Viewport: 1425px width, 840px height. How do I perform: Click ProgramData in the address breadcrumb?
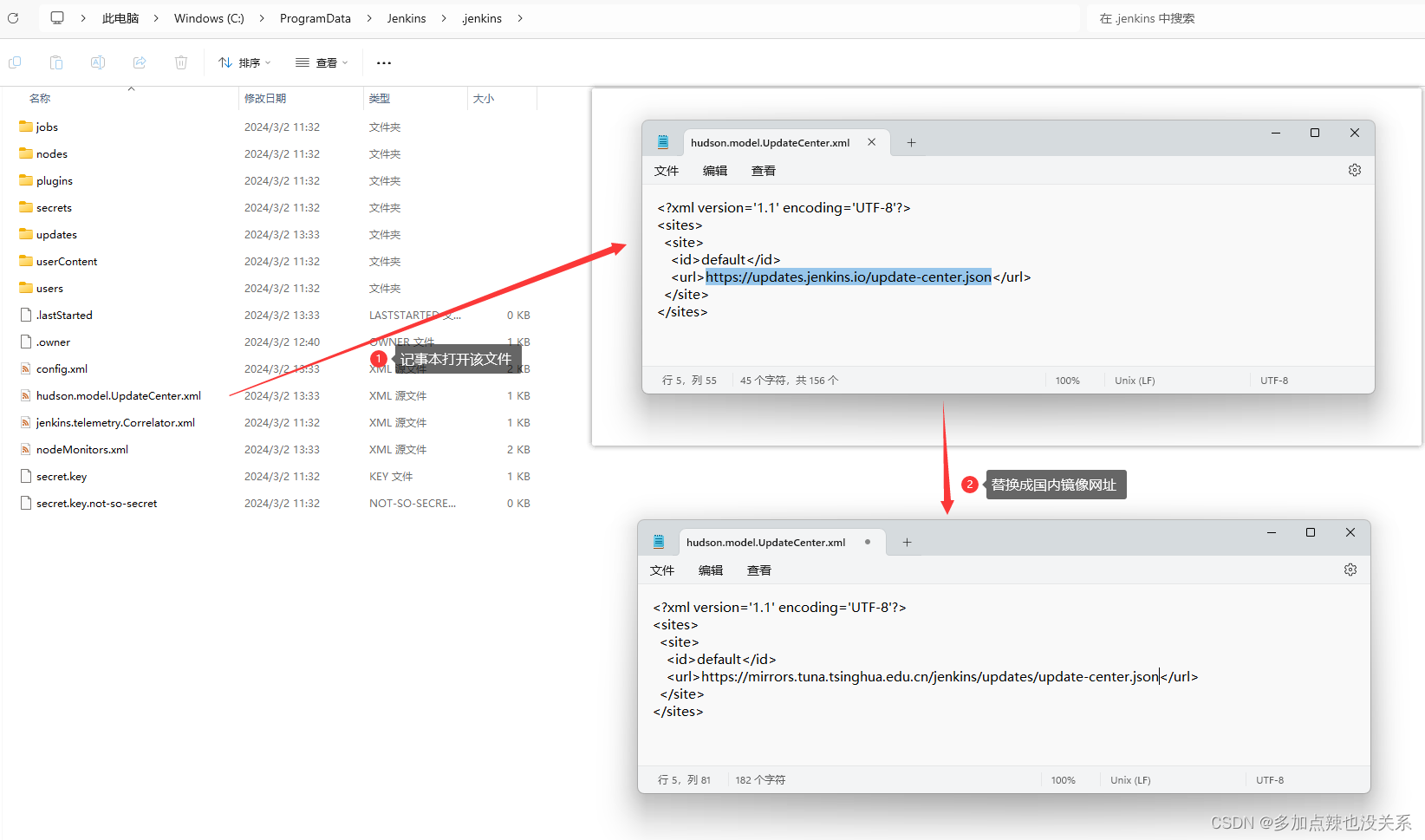[316, 18]
